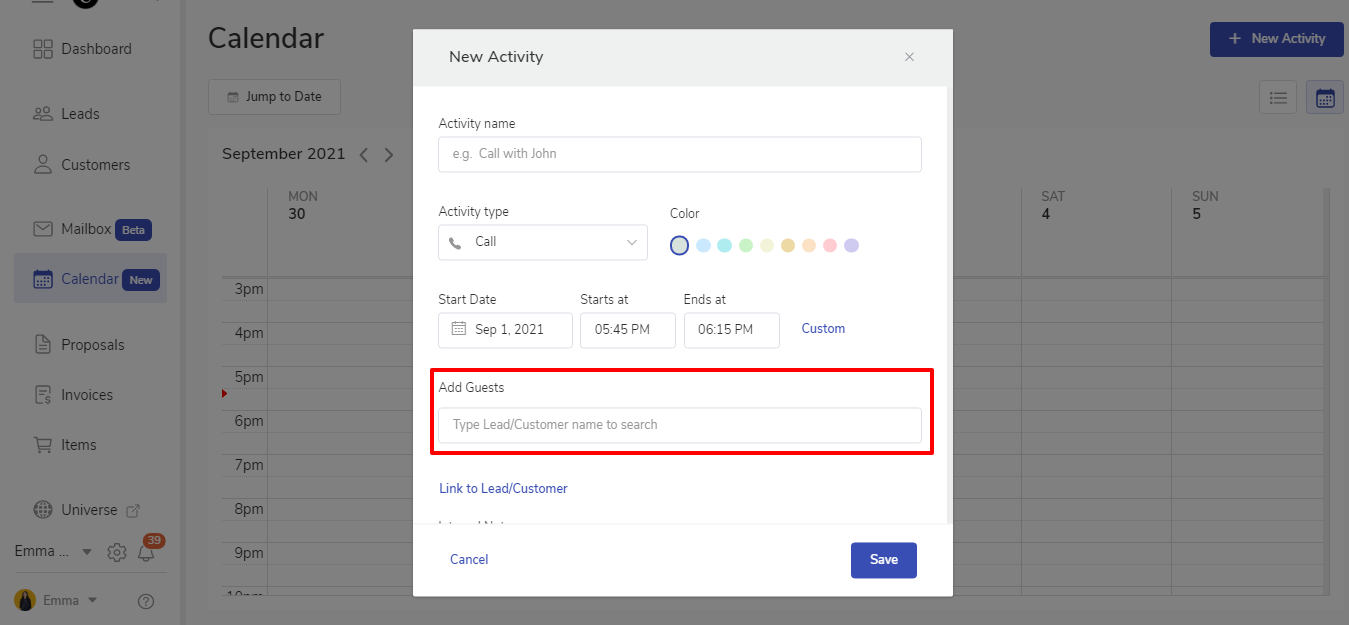The width and height of the screenshot is (1349, 625).
Task: Go to next month arrow
Action: pos(389,155)
